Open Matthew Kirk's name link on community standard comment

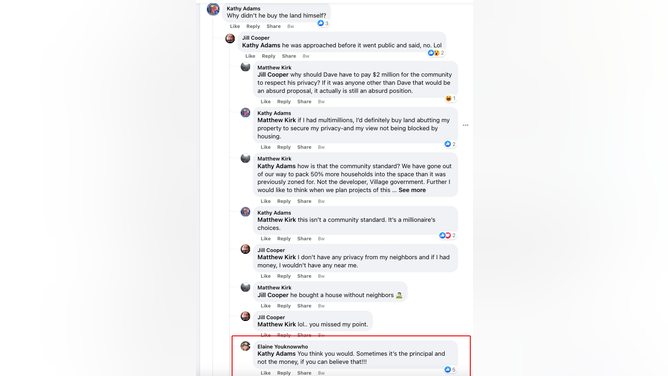pyautogui.click(x=274, y=159)
